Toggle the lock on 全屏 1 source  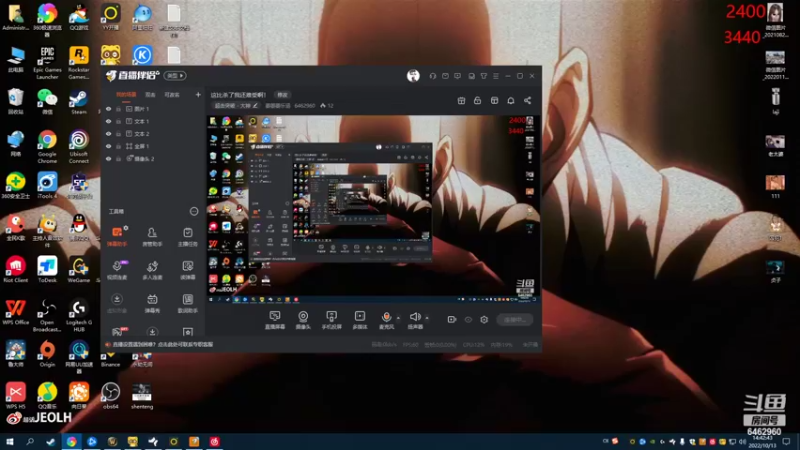coord(118,146)
